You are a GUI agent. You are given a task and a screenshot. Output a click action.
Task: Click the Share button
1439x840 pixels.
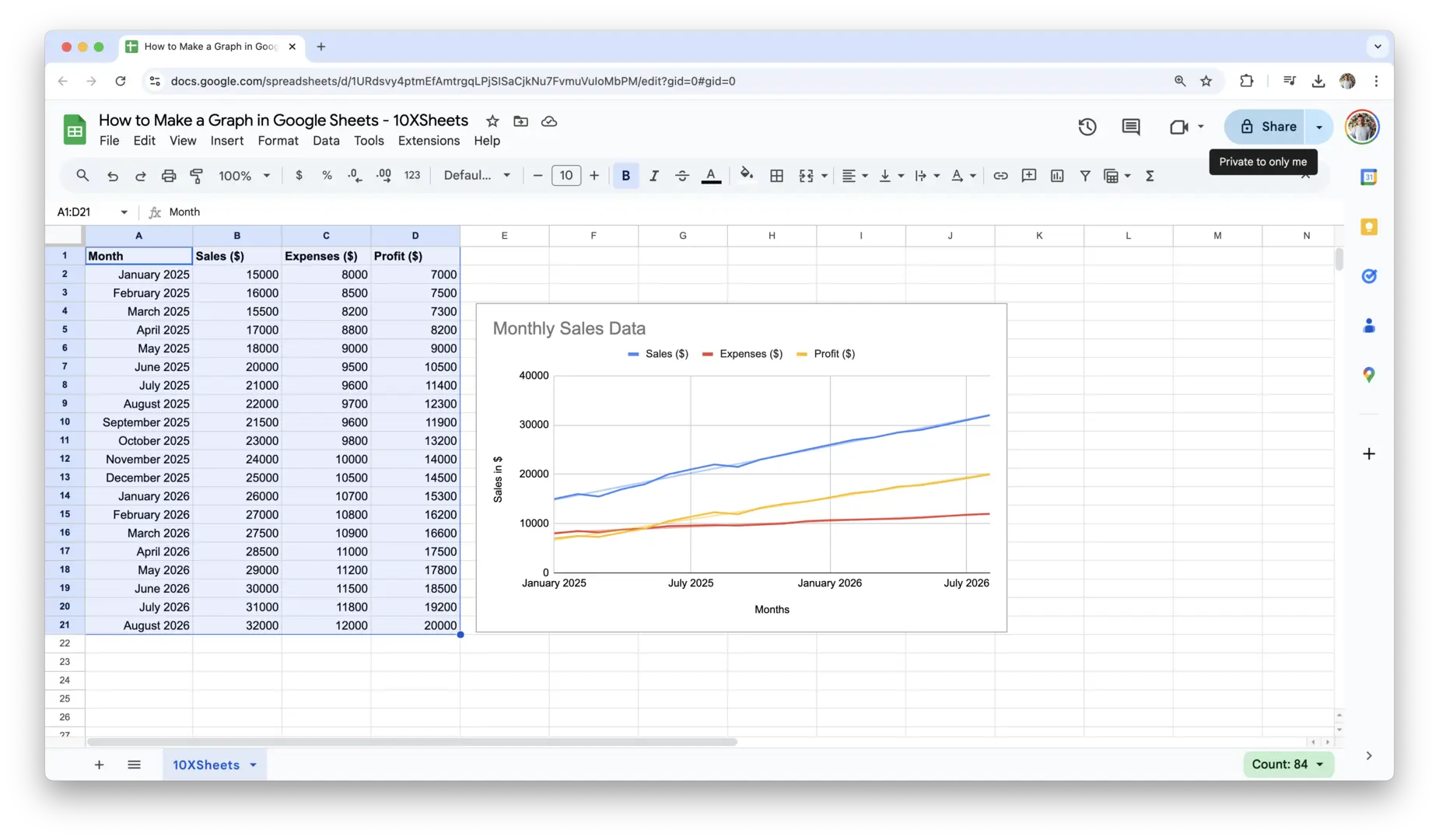1266,127
